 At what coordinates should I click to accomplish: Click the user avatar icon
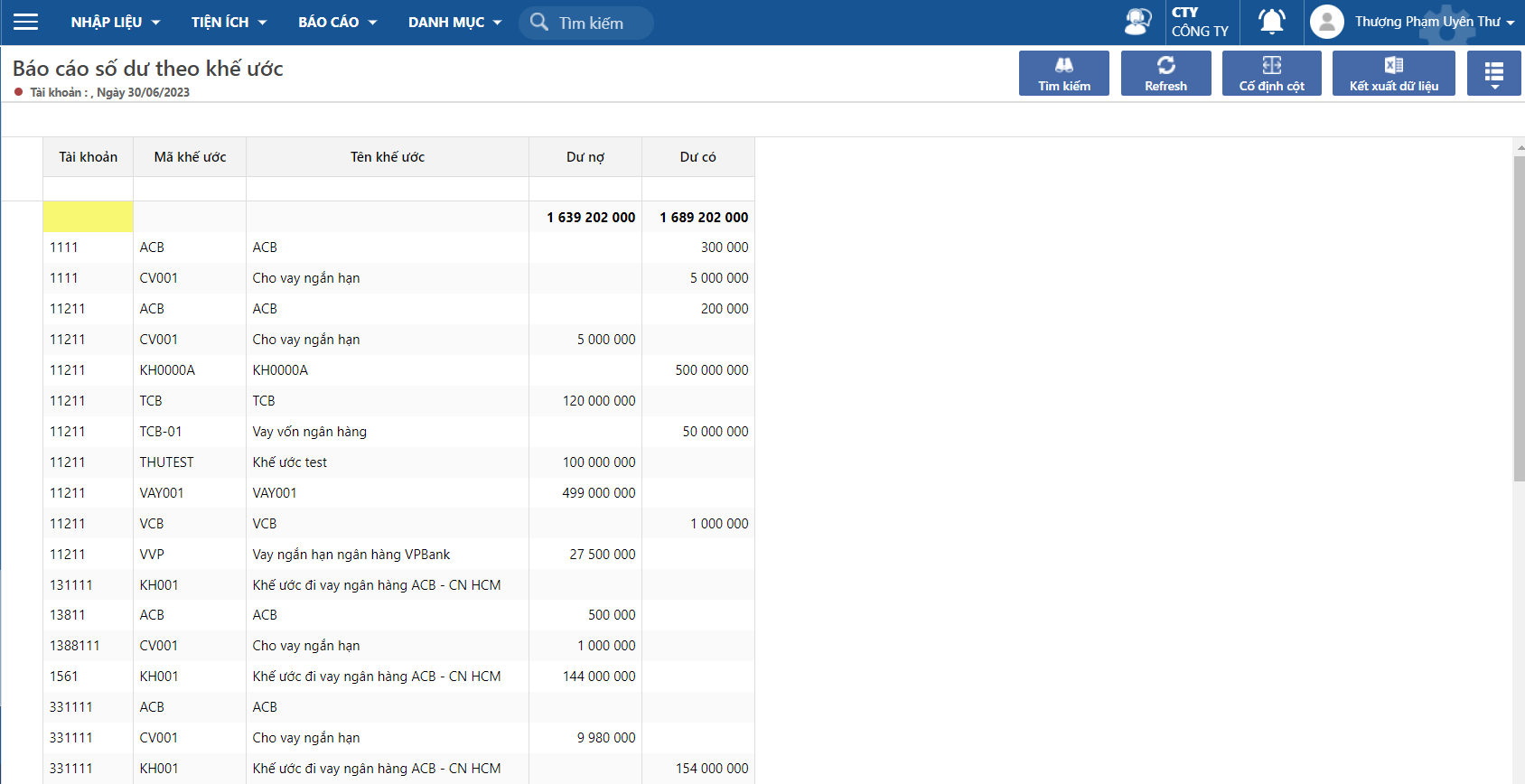tap(1326, 23)
